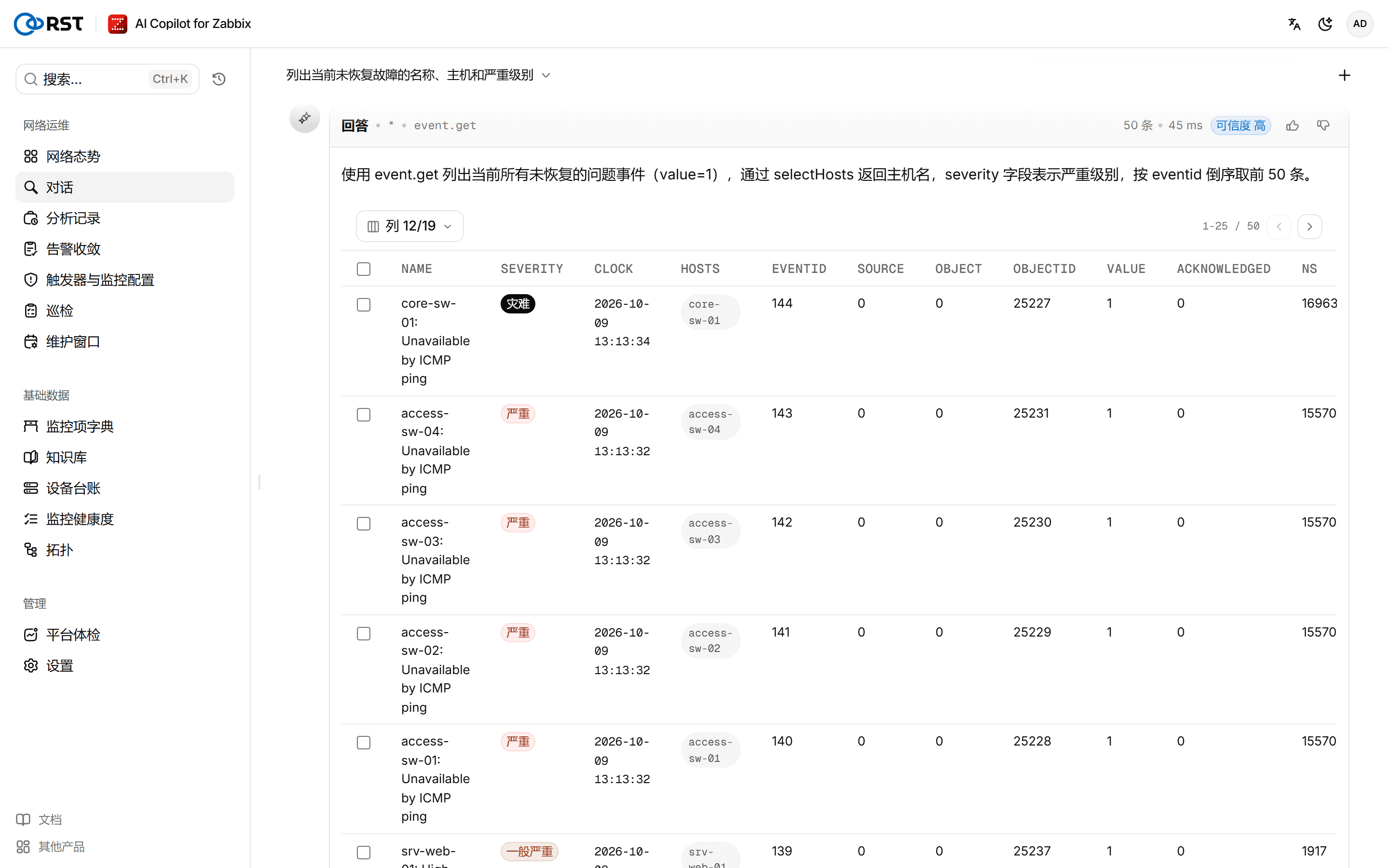
Task: Click the 灾难 severity badge
Action: pyautogui.click(x=517, y=304)
